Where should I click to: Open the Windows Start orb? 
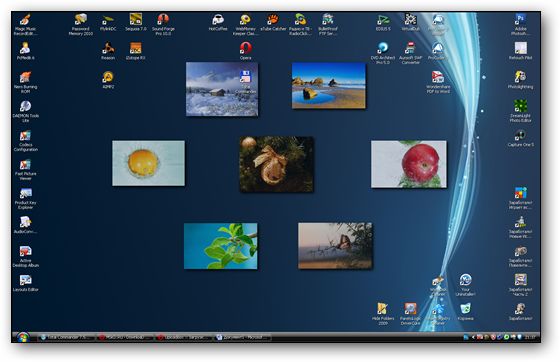point(23,337)
